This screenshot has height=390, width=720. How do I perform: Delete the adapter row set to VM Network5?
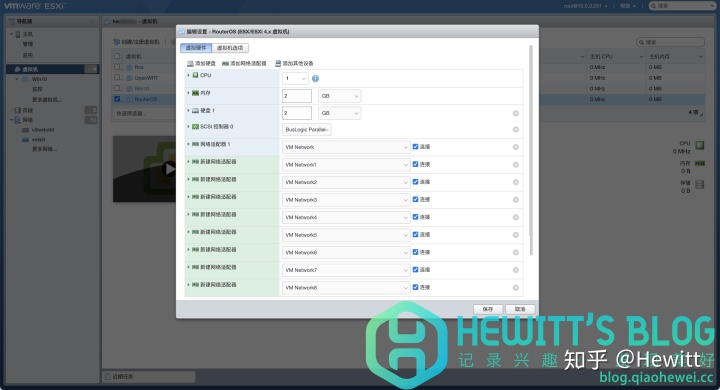[x=516, y=235]
